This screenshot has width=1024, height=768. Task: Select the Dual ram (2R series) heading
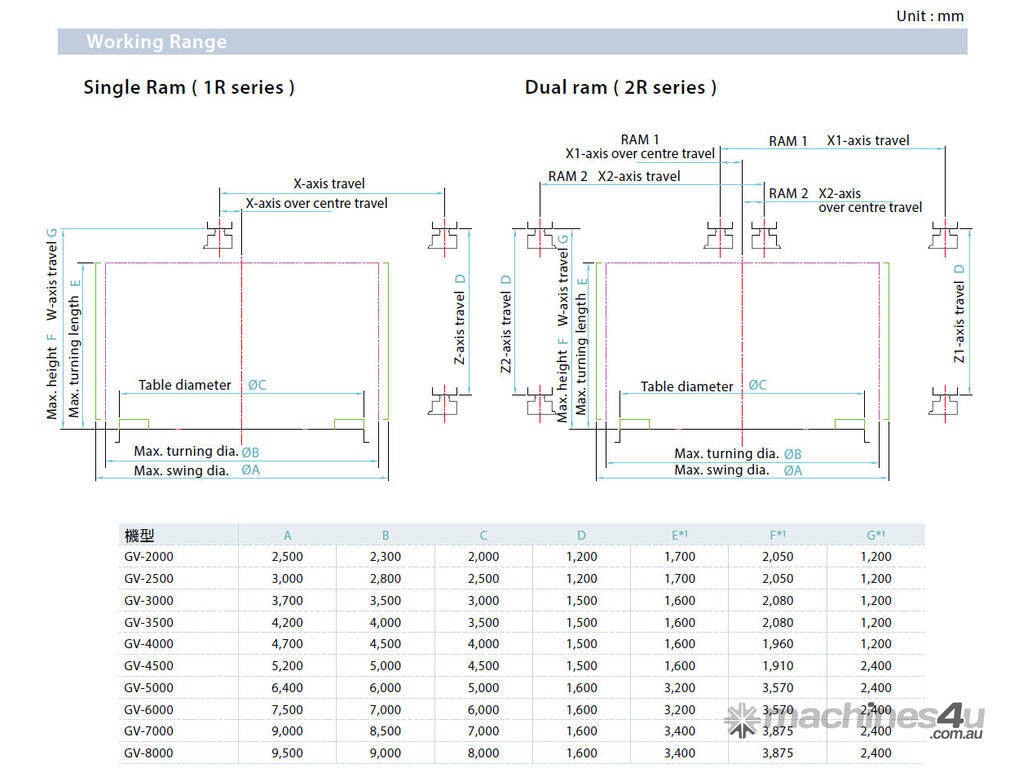(x=620, y=88)
